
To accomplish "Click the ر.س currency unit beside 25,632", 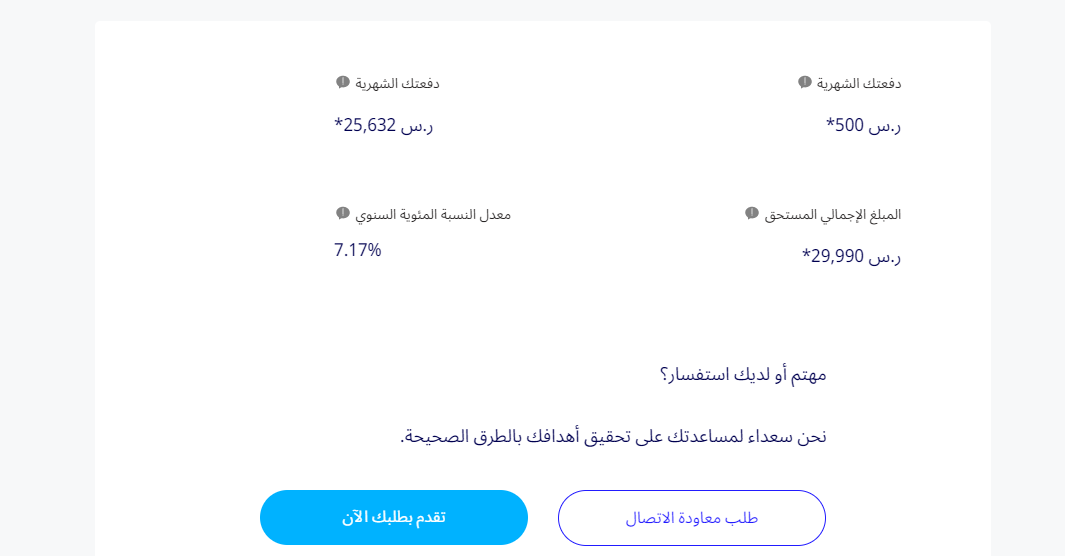I will coord(417,126).
